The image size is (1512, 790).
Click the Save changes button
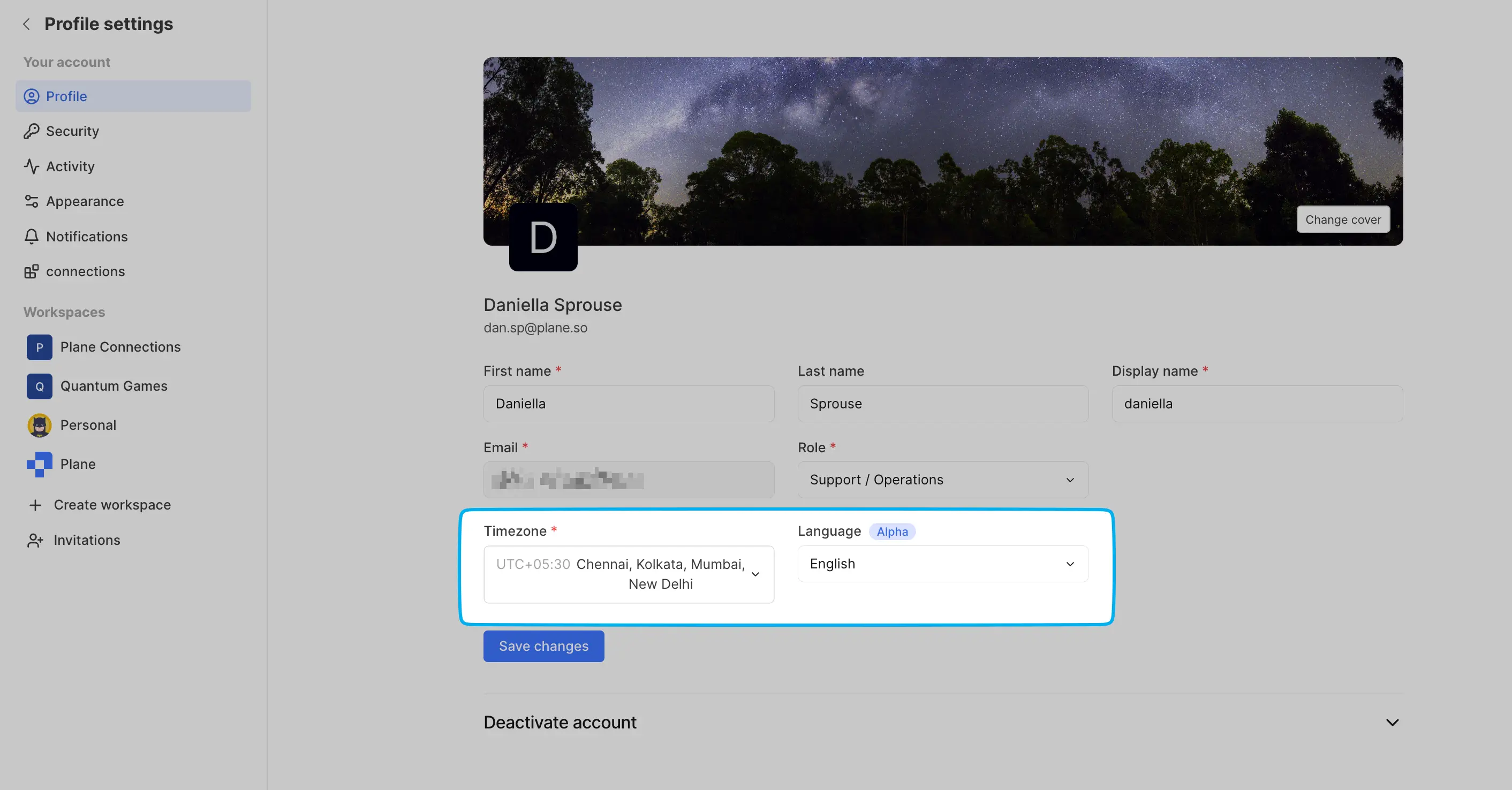pyautogui.click(x=544, y=646)
